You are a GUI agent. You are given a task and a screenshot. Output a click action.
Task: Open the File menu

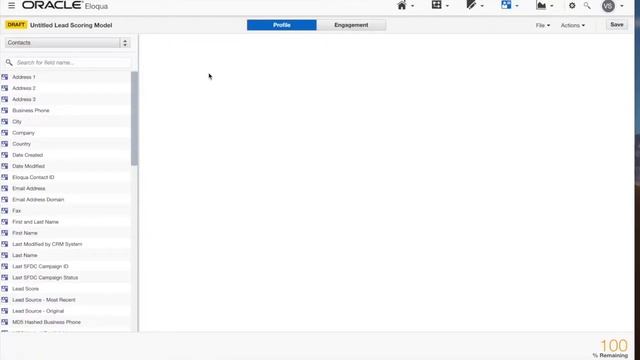click(542, 25)
